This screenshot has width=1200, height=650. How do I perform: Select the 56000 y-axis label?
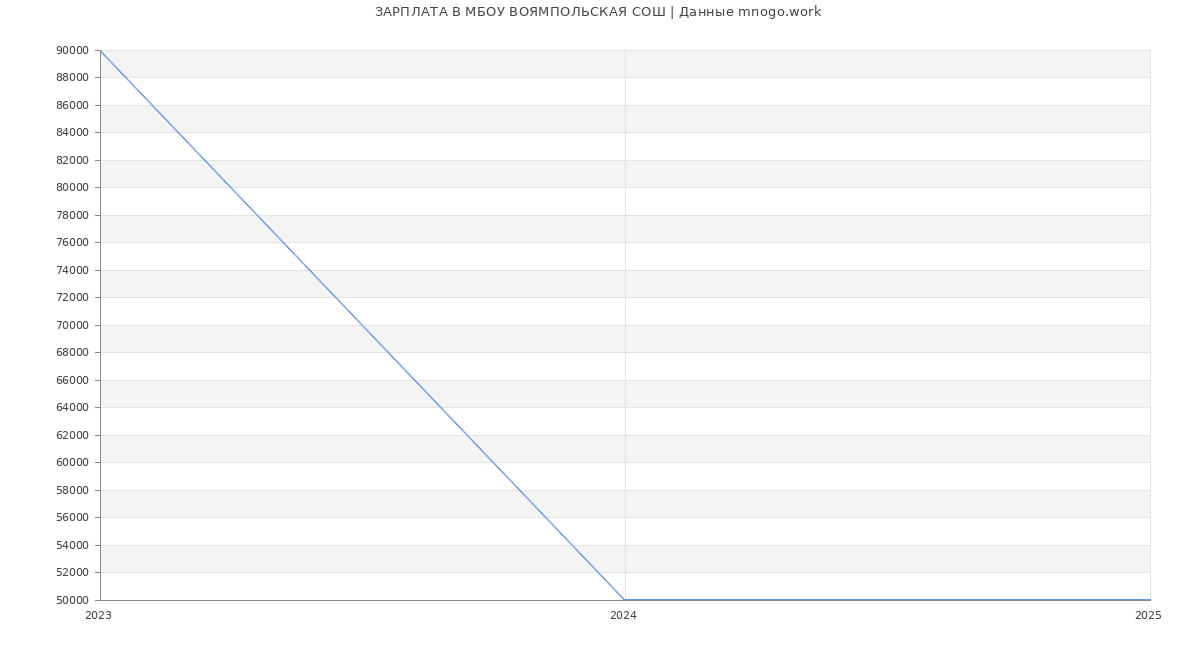(73, 518)
